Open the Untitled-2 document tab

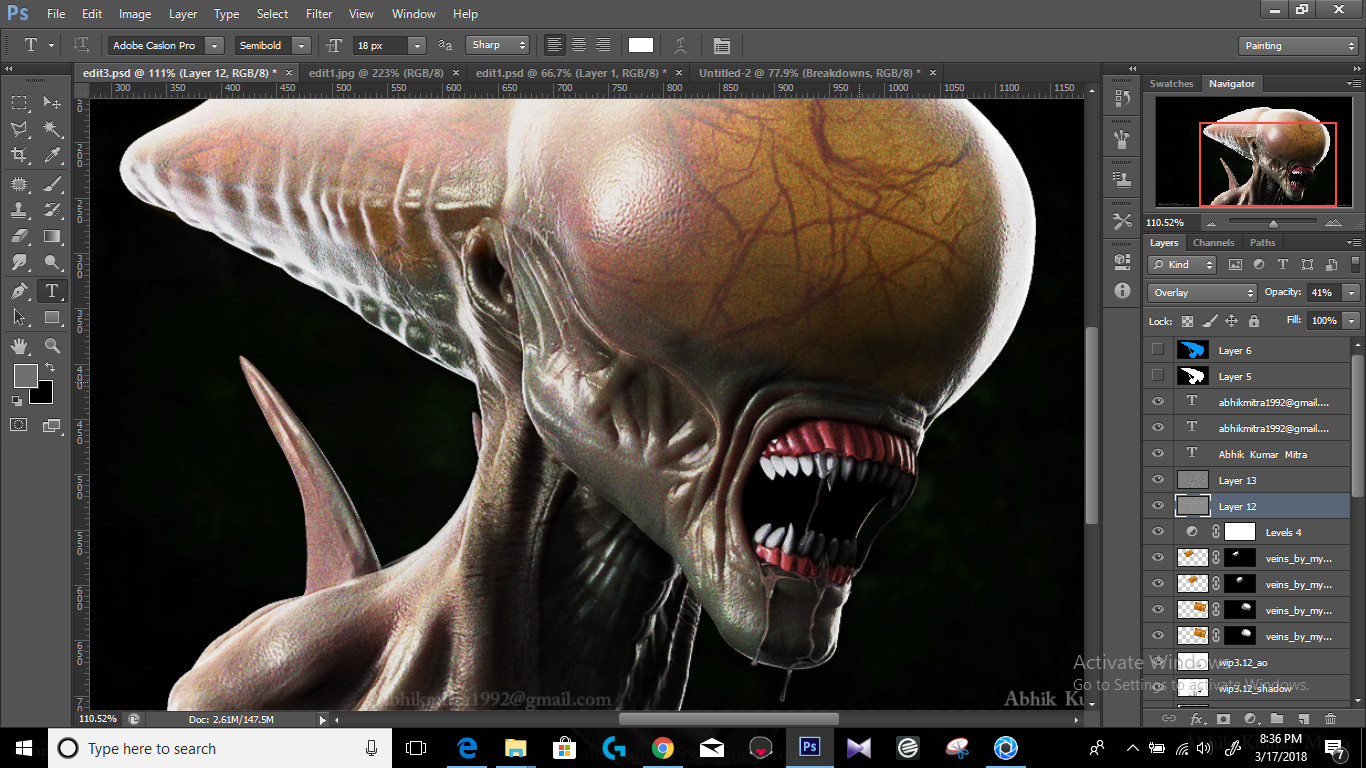point(810,73)
